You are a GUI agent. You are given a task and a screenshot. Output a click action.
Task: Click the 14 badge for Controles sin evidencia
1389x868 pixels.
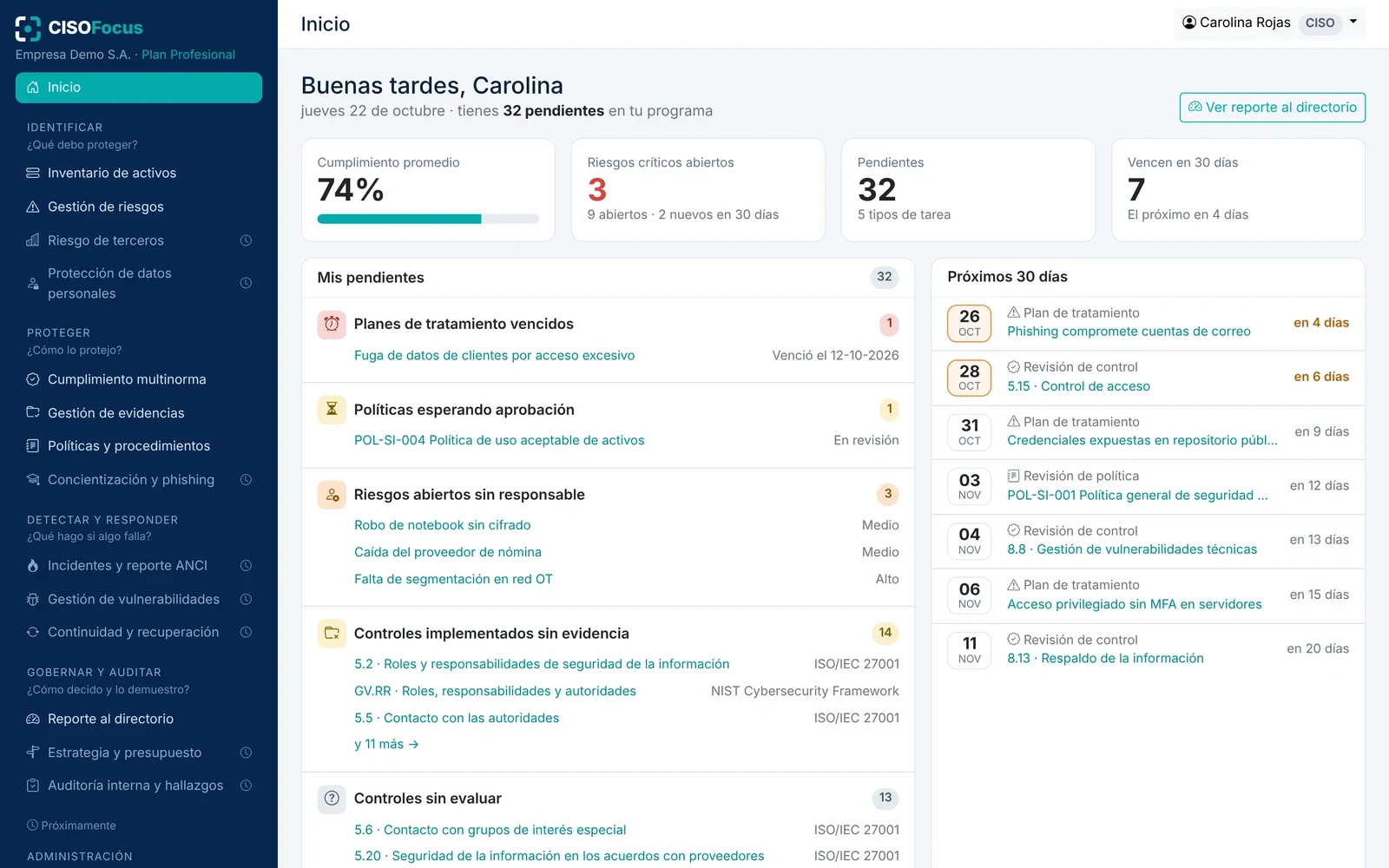885,634
